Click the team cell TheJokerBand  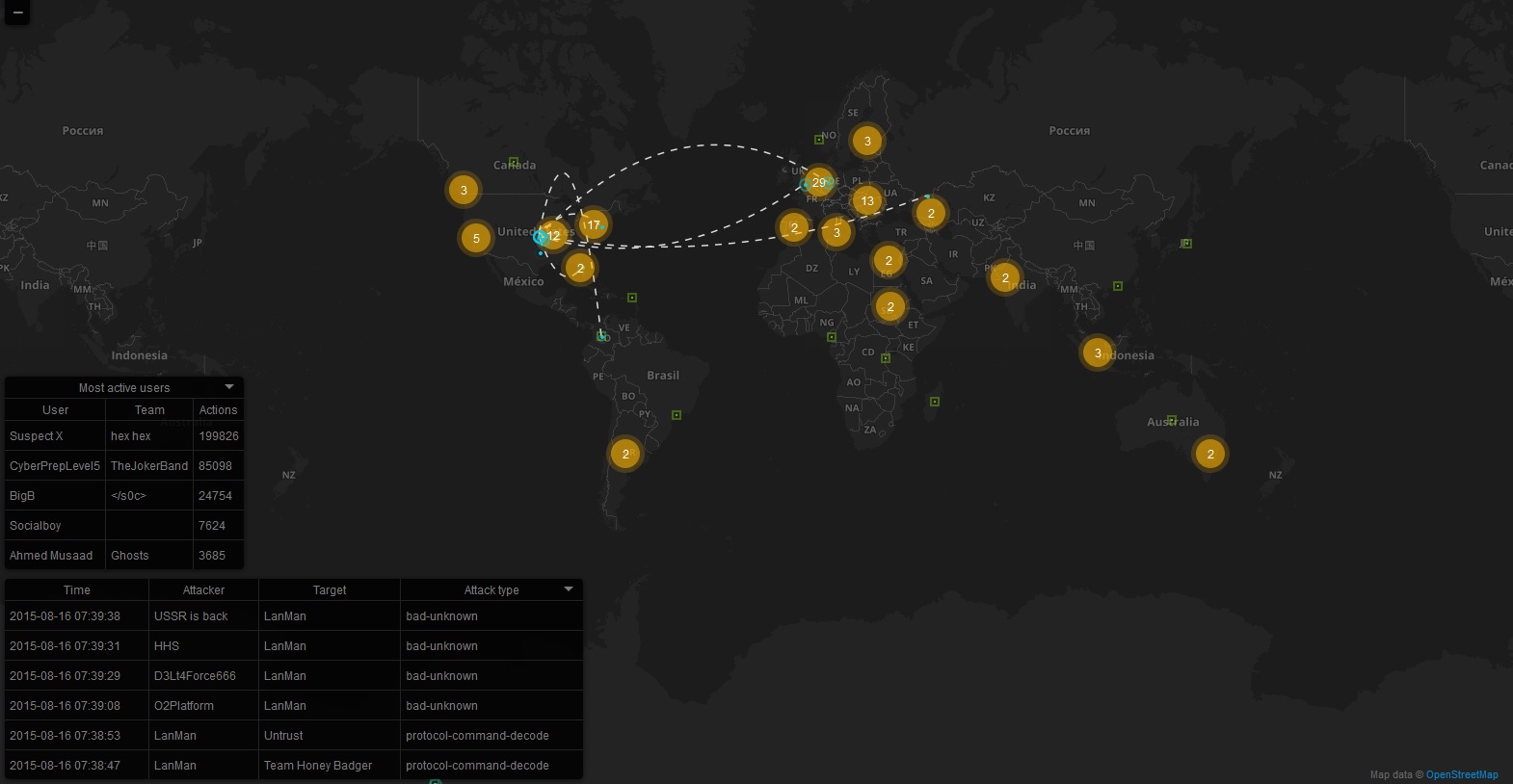click(x=149, y=466)
